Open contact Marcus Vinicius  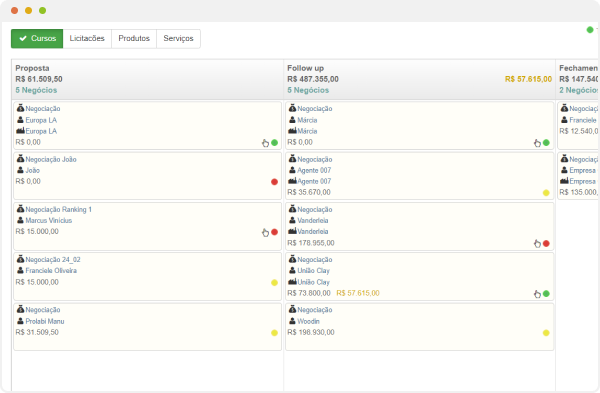(49, 220)
